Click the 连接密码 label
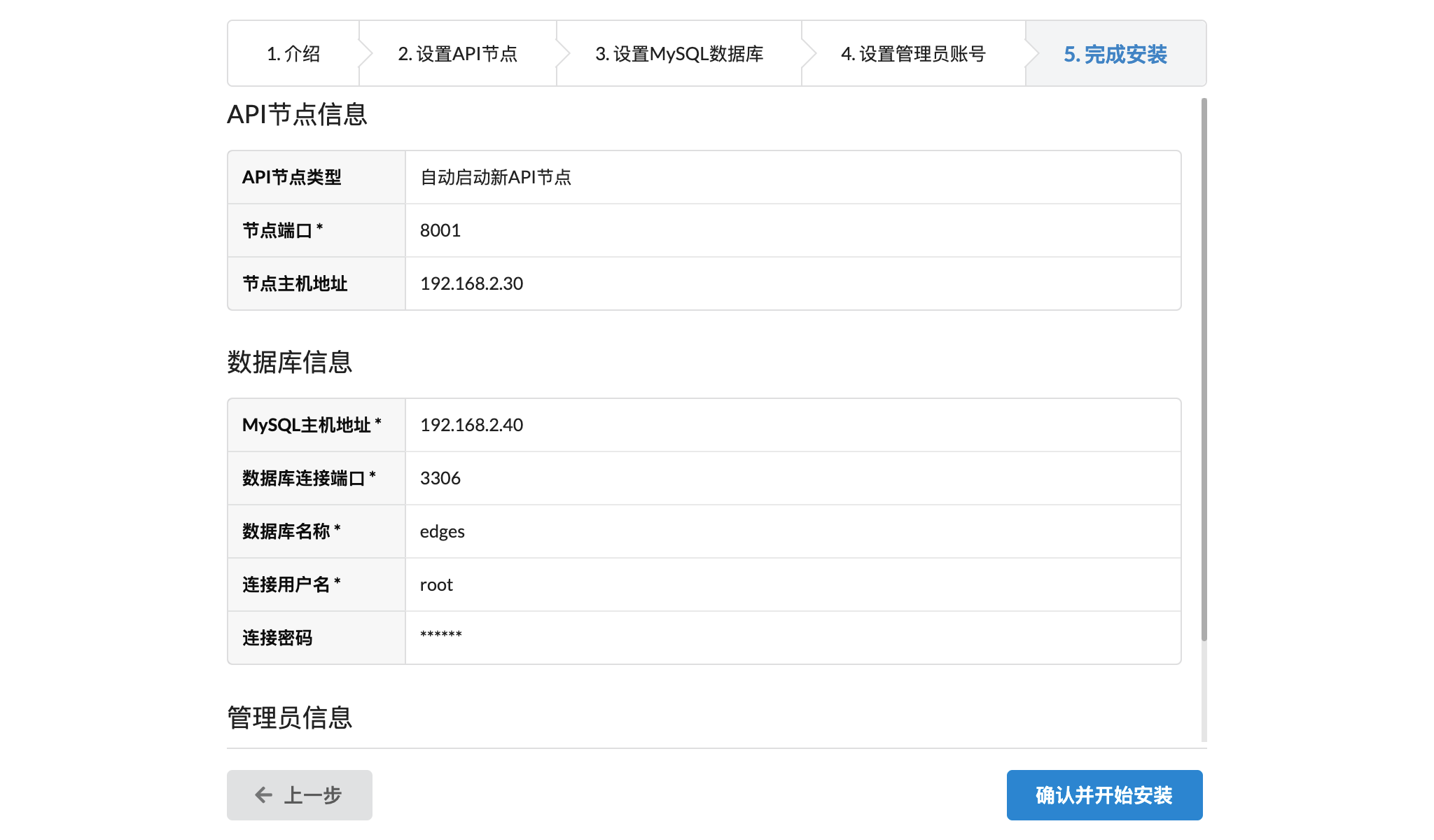Screen dimensions: 1434x840 (277, 638)
